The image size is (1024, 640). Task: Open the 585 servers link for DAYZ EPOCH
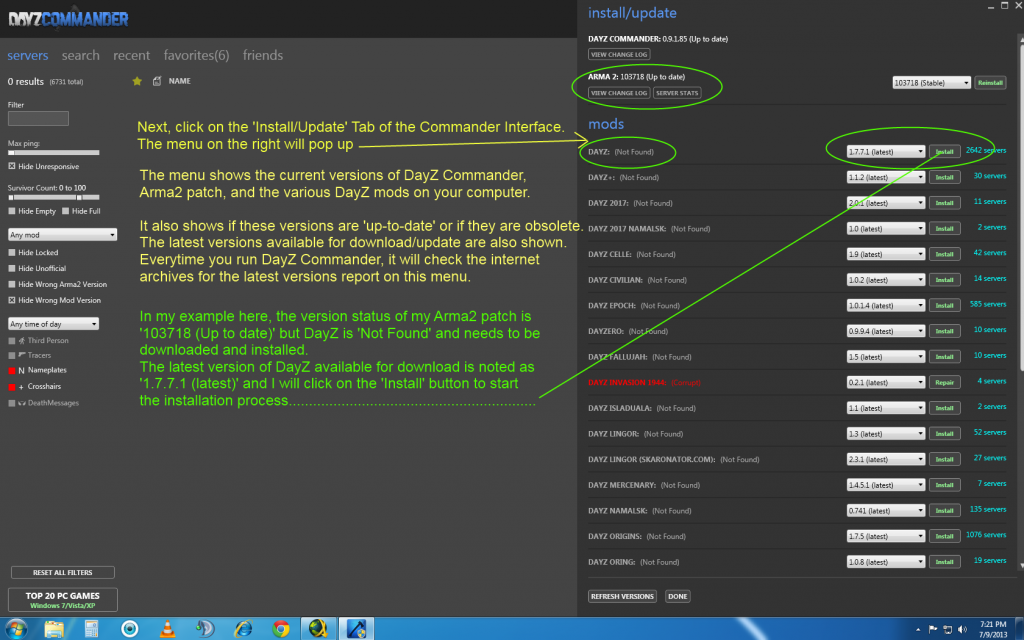987,304
